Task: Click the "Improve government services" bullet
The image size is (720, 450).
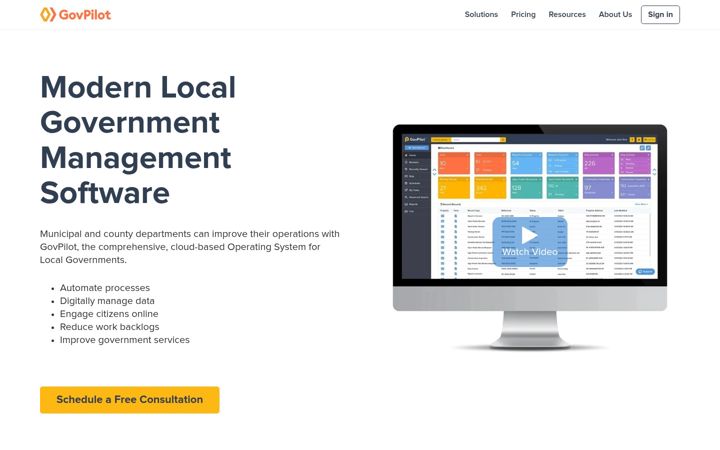Action: [x=124, y=340]
